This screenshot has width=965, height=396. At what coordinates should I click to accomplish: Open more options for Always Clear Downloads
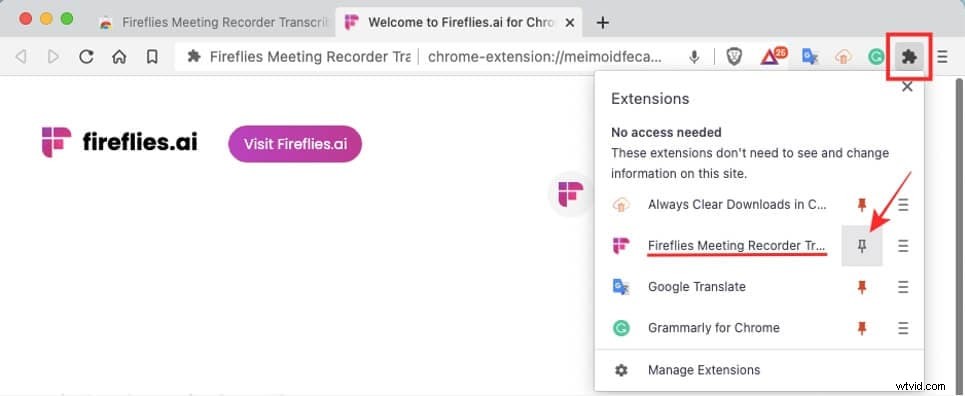903,205
